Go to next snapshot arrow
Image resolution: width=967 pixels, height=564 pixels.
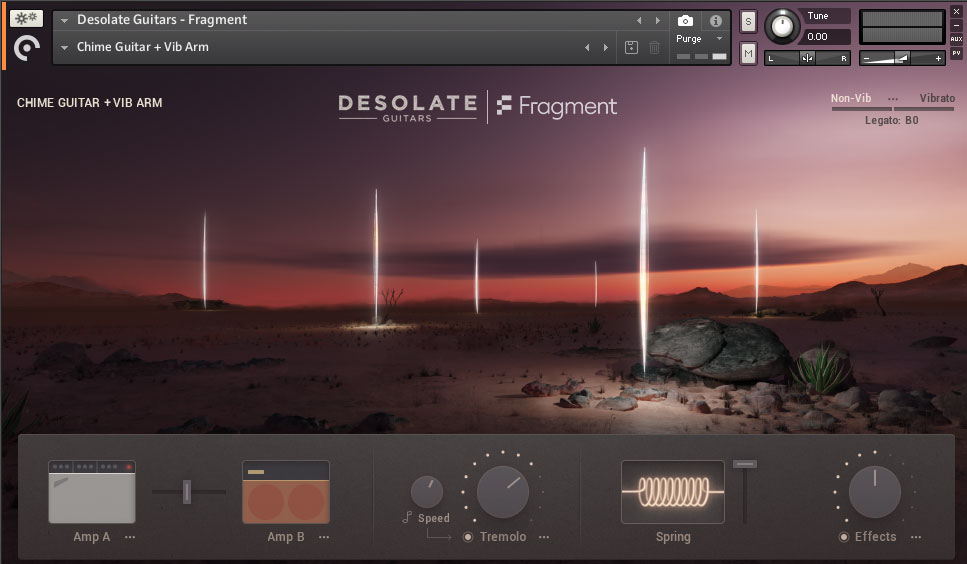[606, 47]
